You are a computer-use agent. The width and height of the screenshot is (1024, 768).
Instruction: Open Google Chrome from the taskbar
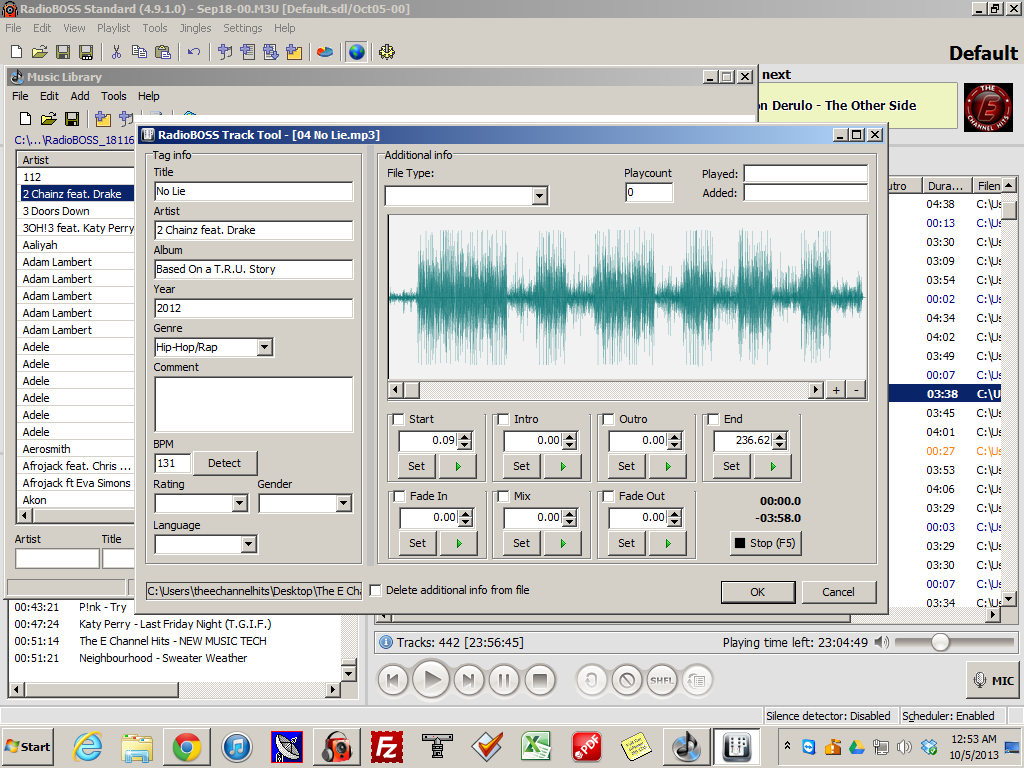pyautogui.click(x=187, y=746)
